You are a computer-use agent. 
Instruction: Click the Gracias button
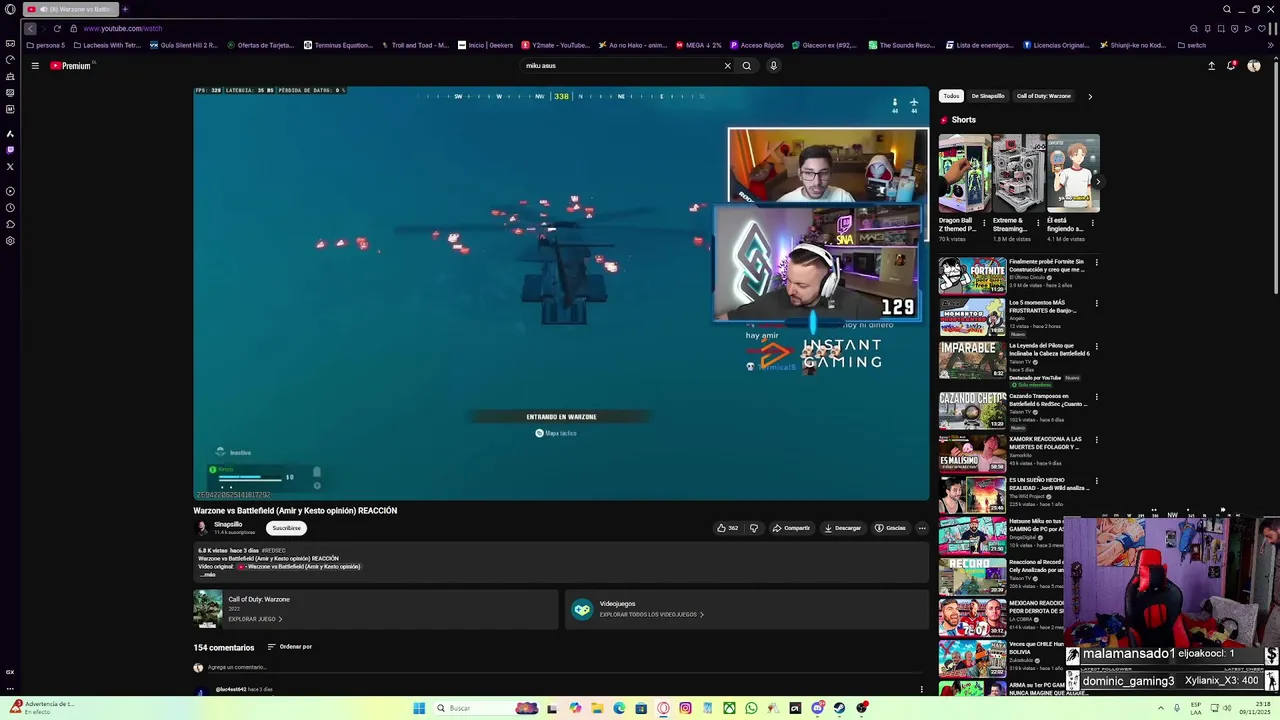890,528
